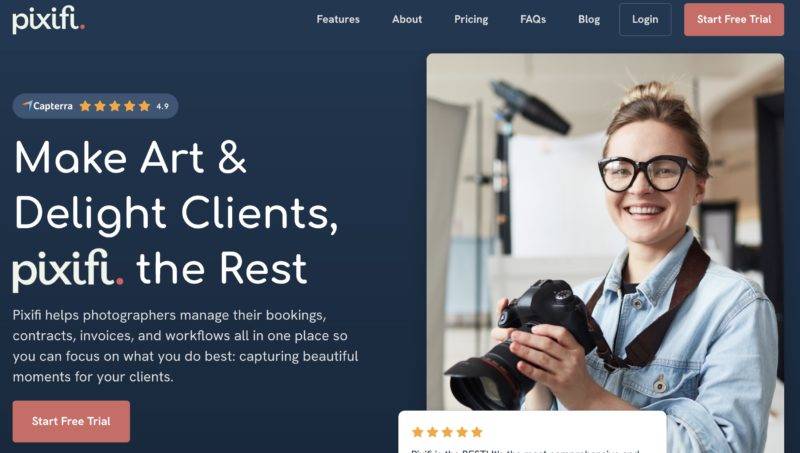800x453 pixels.
Task: Open the Features menu item
Action: (x=338, y=19)
